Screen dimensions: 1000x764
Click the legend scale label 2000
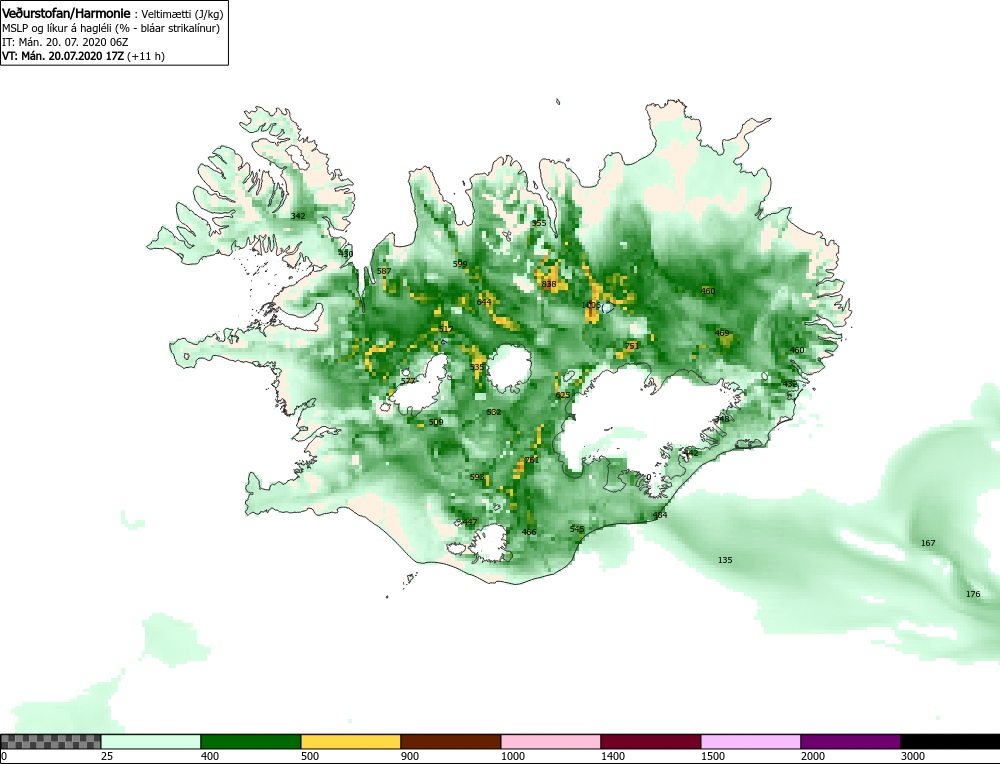point(812,756)
